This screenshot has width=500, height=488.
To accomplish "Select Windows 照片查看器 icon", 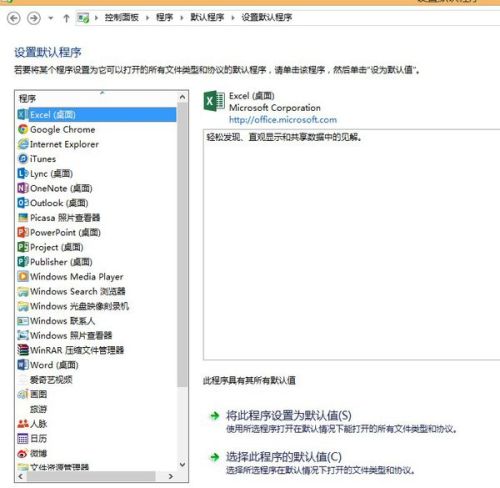I will coord(23,335).
